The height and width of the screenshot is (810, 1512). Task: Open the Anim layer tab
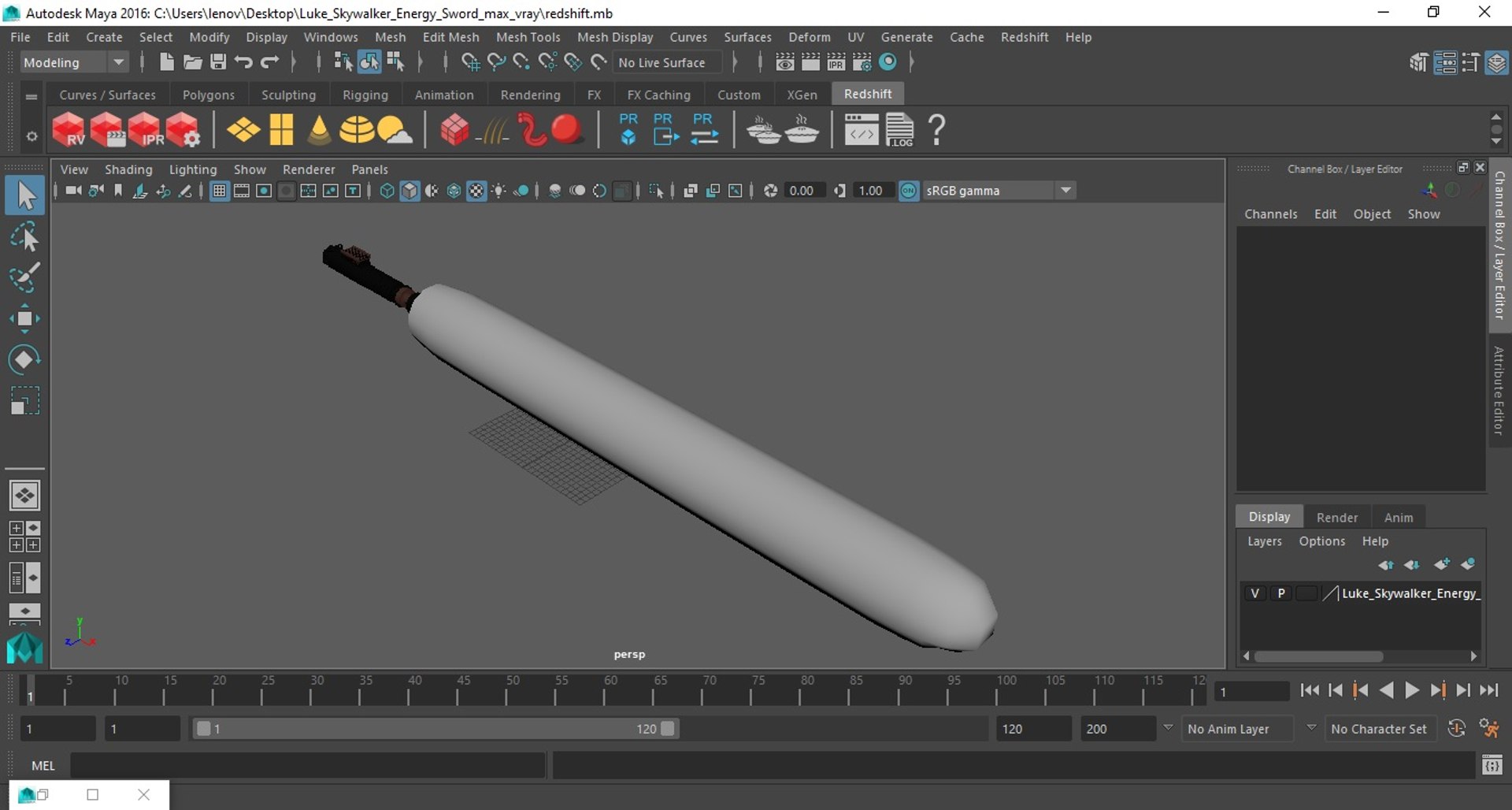[x=1398, y=518]
